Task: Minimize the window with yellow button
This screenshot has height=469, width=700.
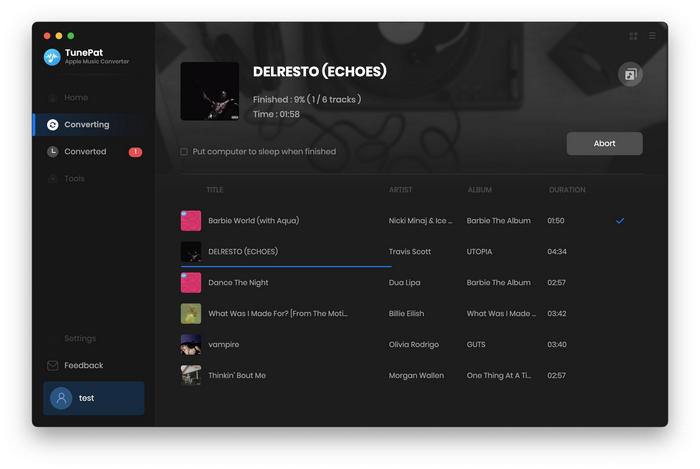Action: pyautogui.click(x=59, y=36)
